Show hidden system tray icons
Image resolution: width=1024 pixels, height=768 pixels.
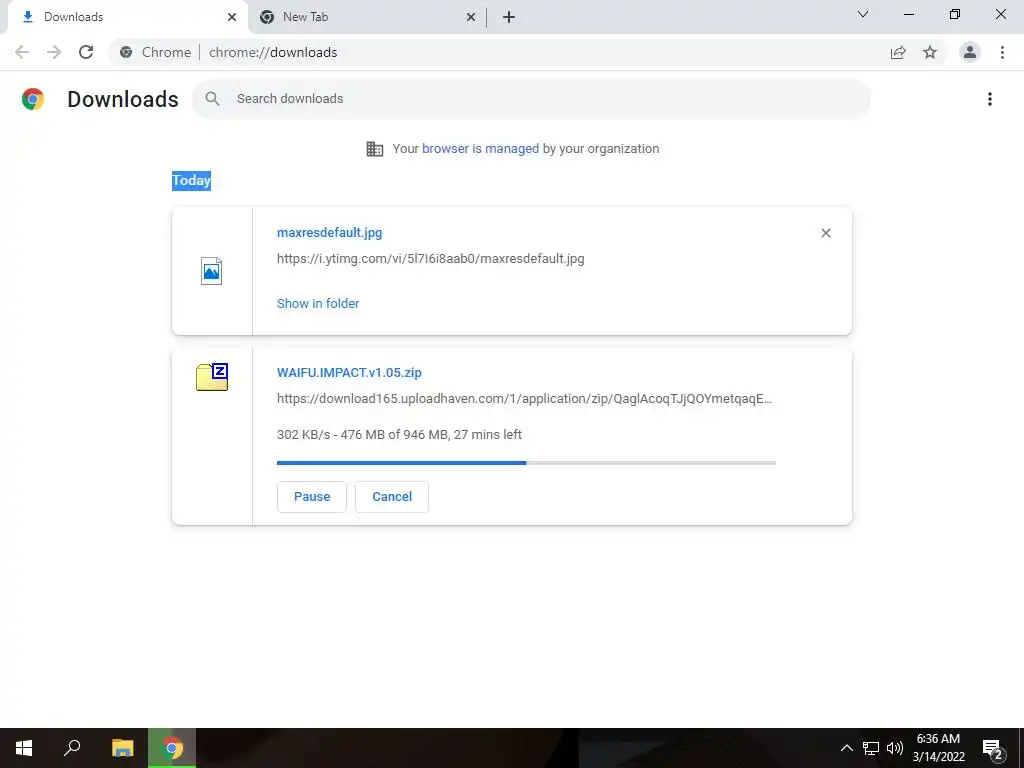pos(846,748)
